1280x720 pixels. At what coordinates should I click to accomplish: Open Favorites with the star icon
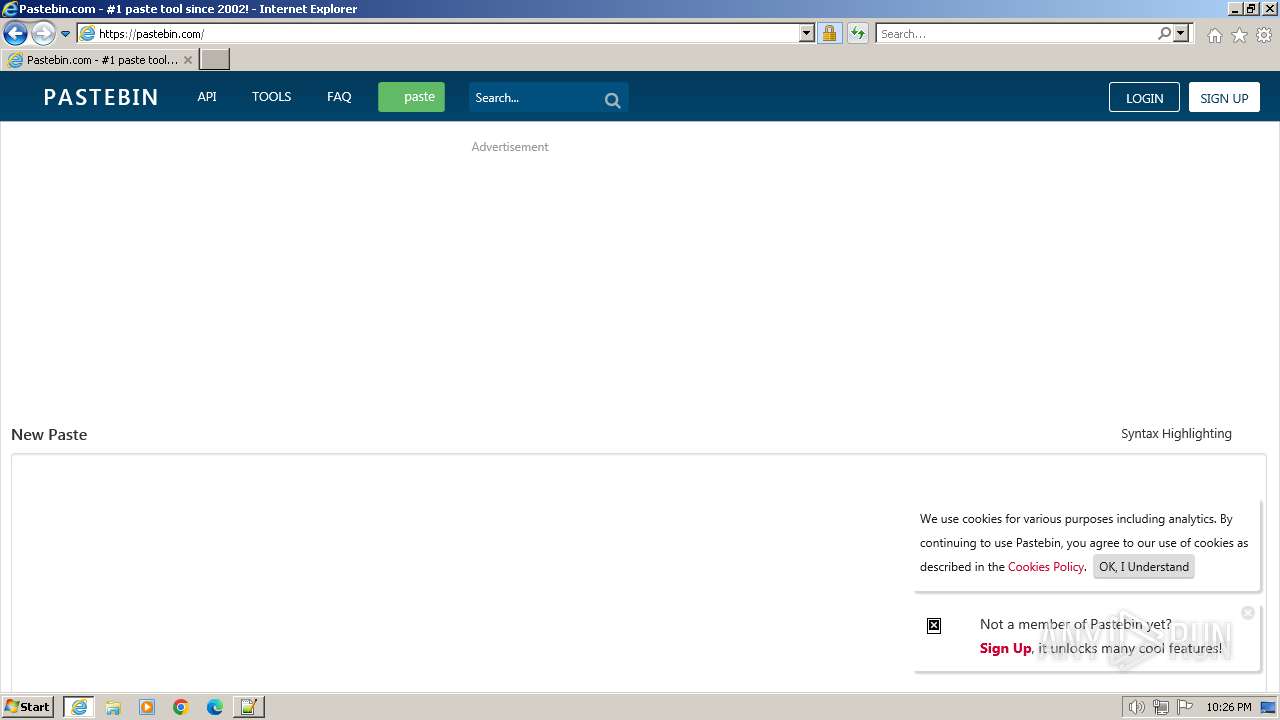click(1239, 35)
